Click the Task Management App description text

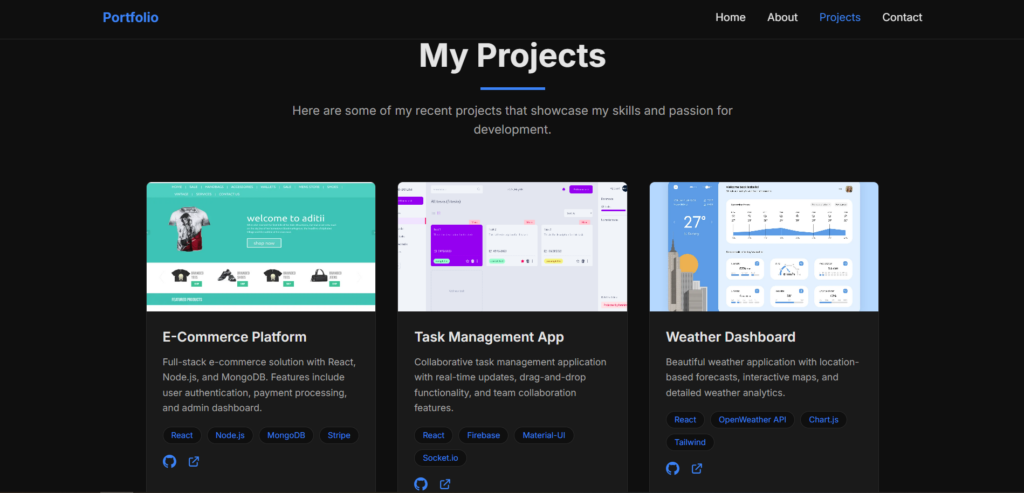tap(511, 385)
